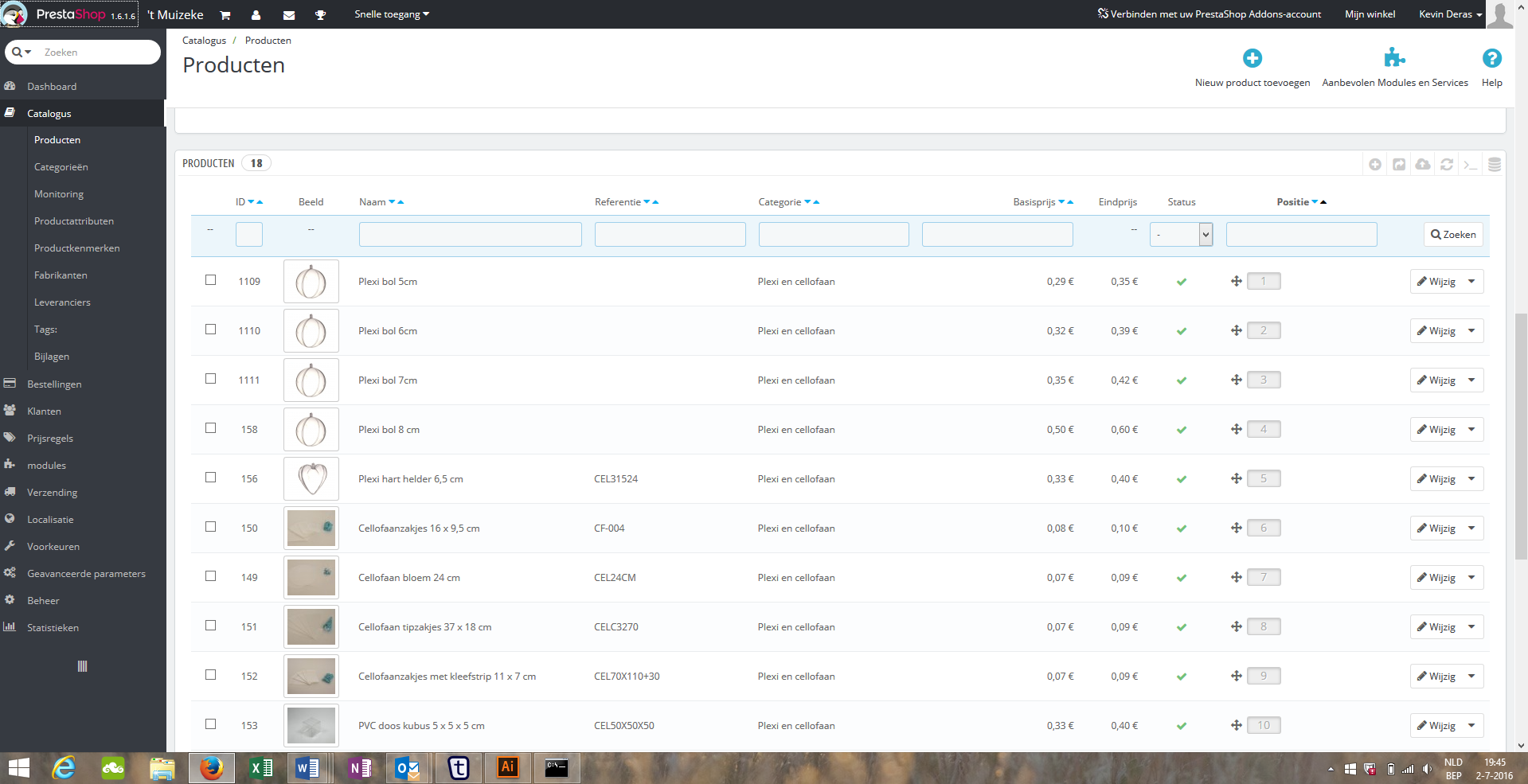The height and width of the screenshot is (784, 1528).
Task: Click the Zoeken filter button
Action: pyautogui.click(x=1453, y=234)
